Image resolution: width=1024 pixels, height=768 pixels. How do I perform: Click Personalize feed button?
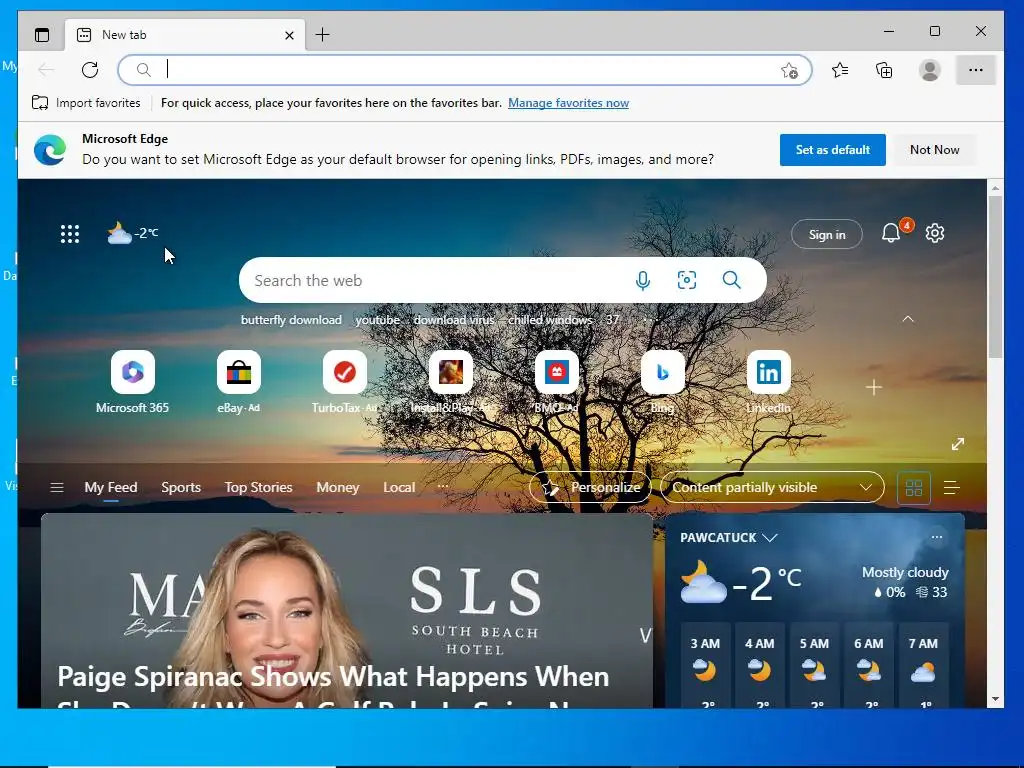tap(590, 487)
